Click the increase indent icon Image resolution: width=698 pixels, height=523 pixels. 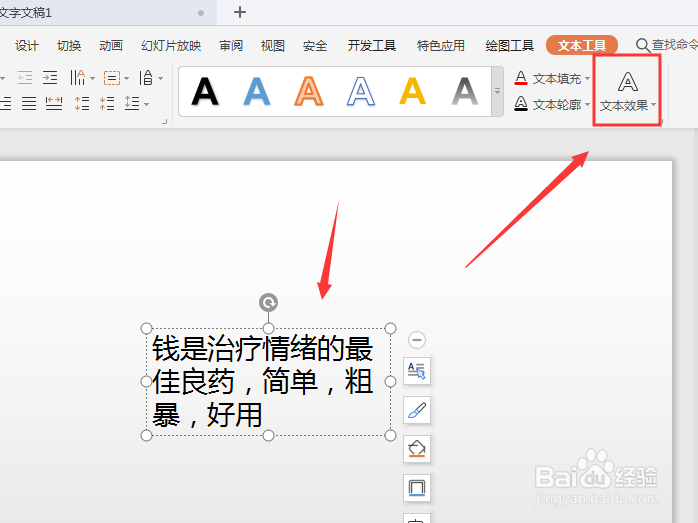50,78
